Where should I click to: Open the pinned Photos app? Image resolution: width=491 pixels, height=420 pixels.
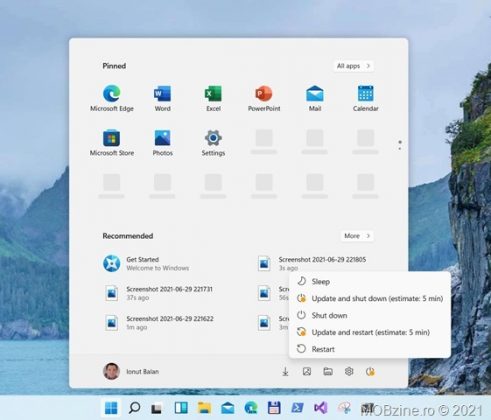coord(162,143)
